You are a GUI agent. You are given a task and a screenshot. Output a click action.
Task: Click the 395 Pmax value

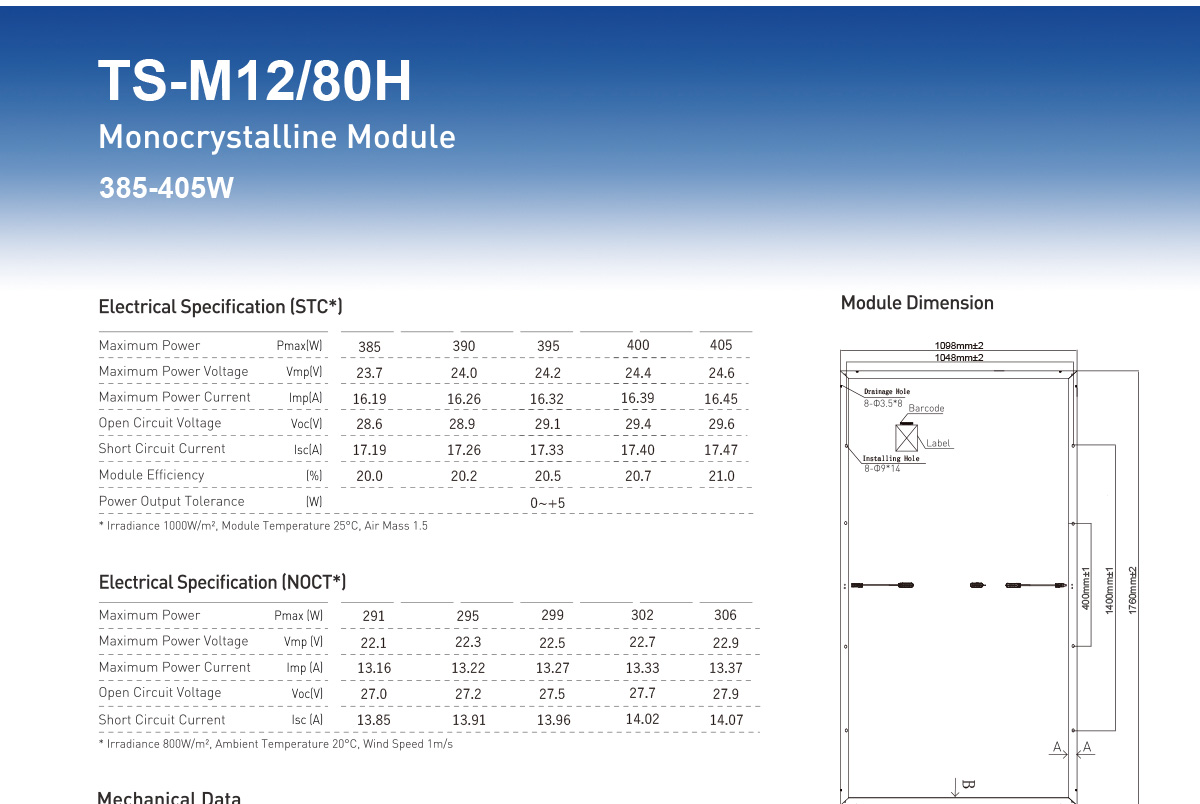point(548,346)
